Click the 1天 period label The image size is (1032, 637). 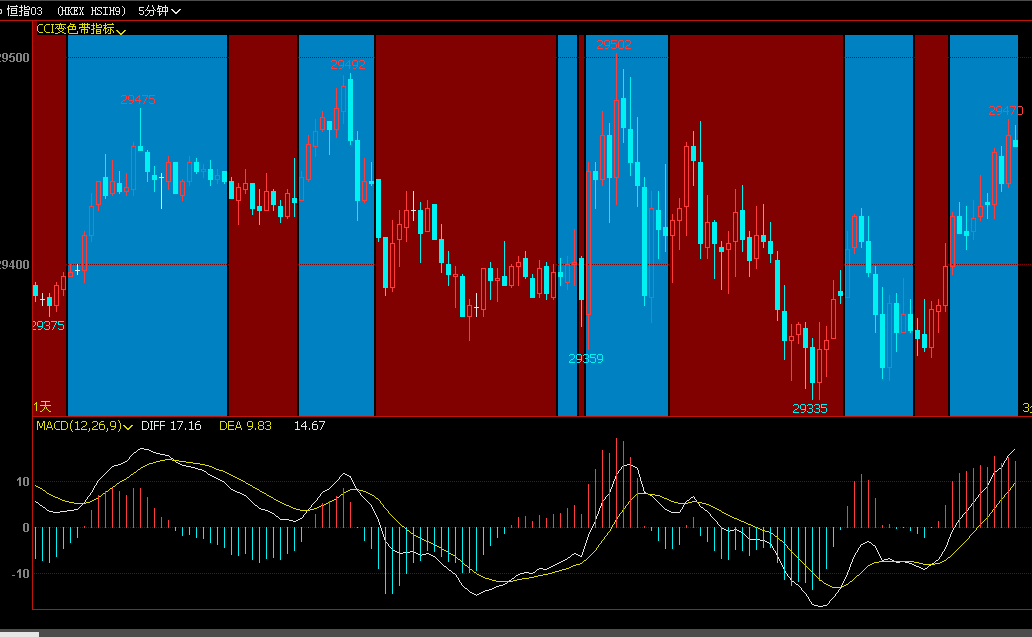pyautogui.click(x=41, y=408)
